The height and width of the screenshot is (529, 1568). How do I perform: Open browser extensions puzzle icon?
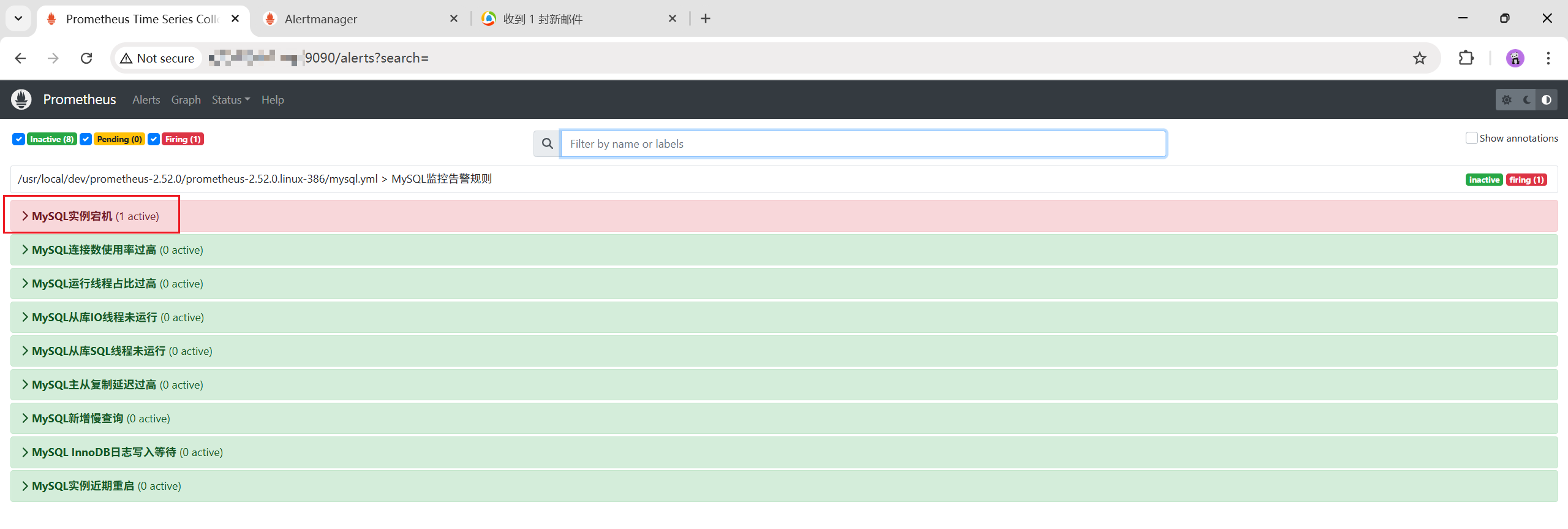tap(1466, 58)
